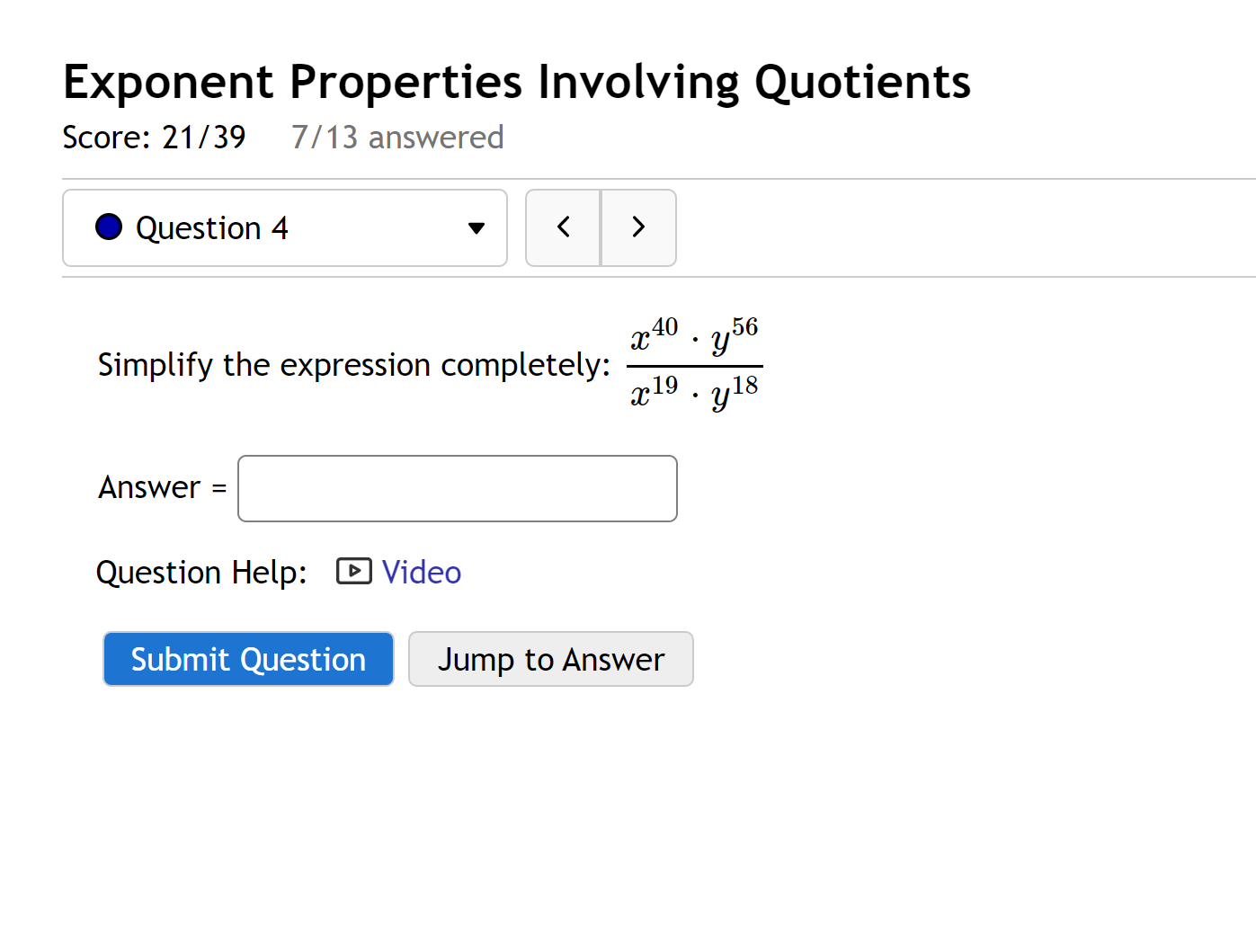Open the Question 4 dropdown label
Image resolution: width=1256 pixels, height=952 pixels.
point(212,228)
